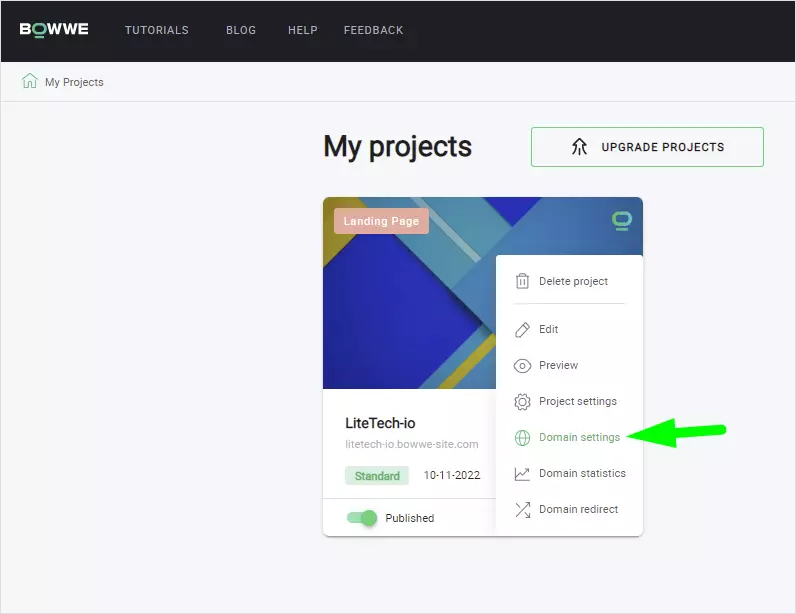796x614 pixels.
Task: Click the globe Domain settings icon
Action: 522,438
